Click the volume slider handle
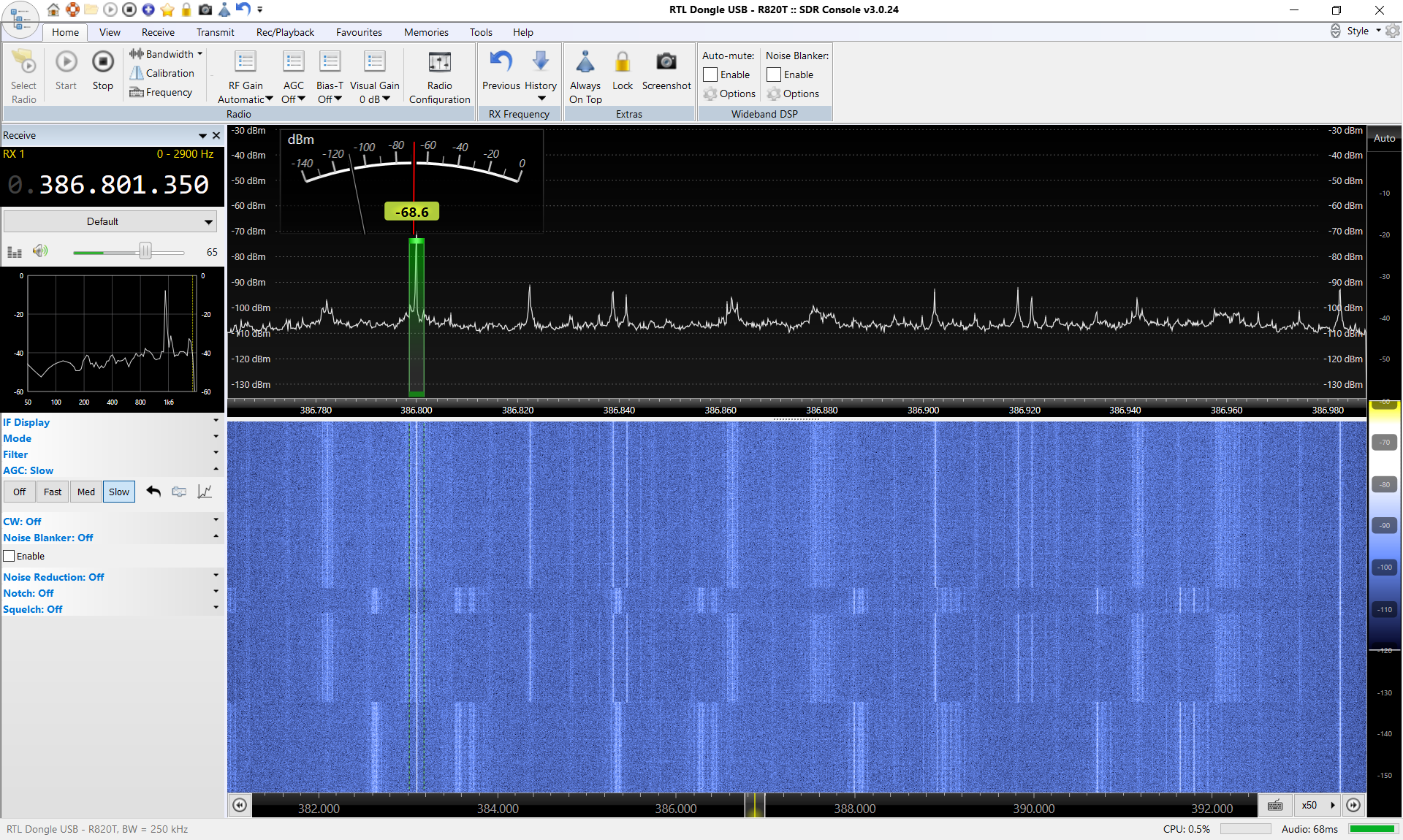1403x840 pixels. pyautogui.click(x=145, y=251)
